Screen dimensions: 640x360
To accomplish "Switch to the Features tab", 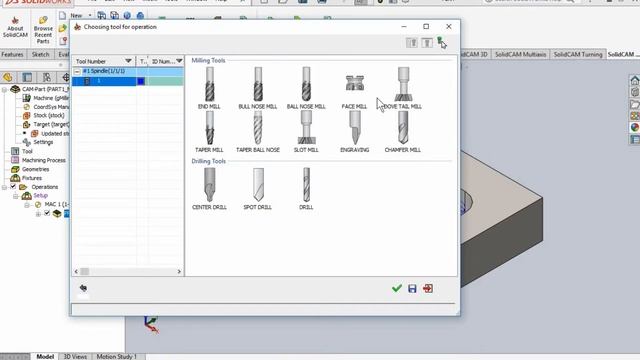I will pyautogui.click(x=12, y=54).
